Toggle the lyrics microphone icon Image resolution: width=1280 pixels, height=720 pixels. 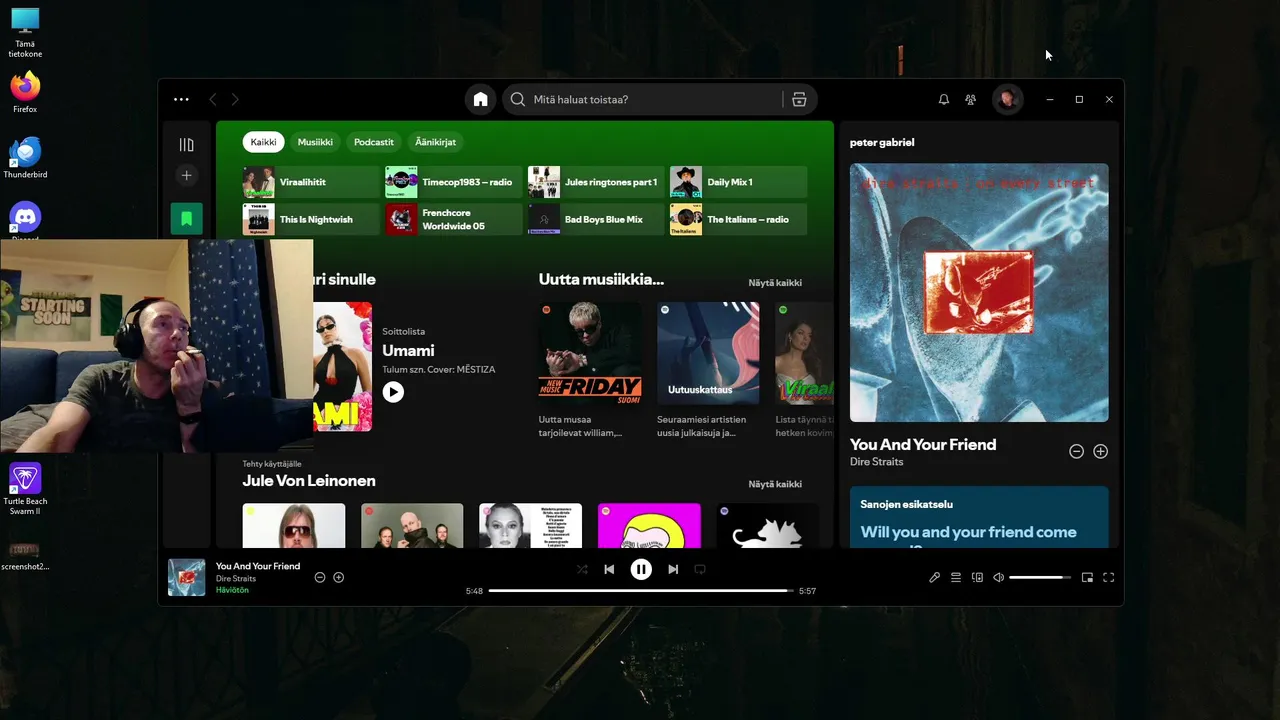934,577
